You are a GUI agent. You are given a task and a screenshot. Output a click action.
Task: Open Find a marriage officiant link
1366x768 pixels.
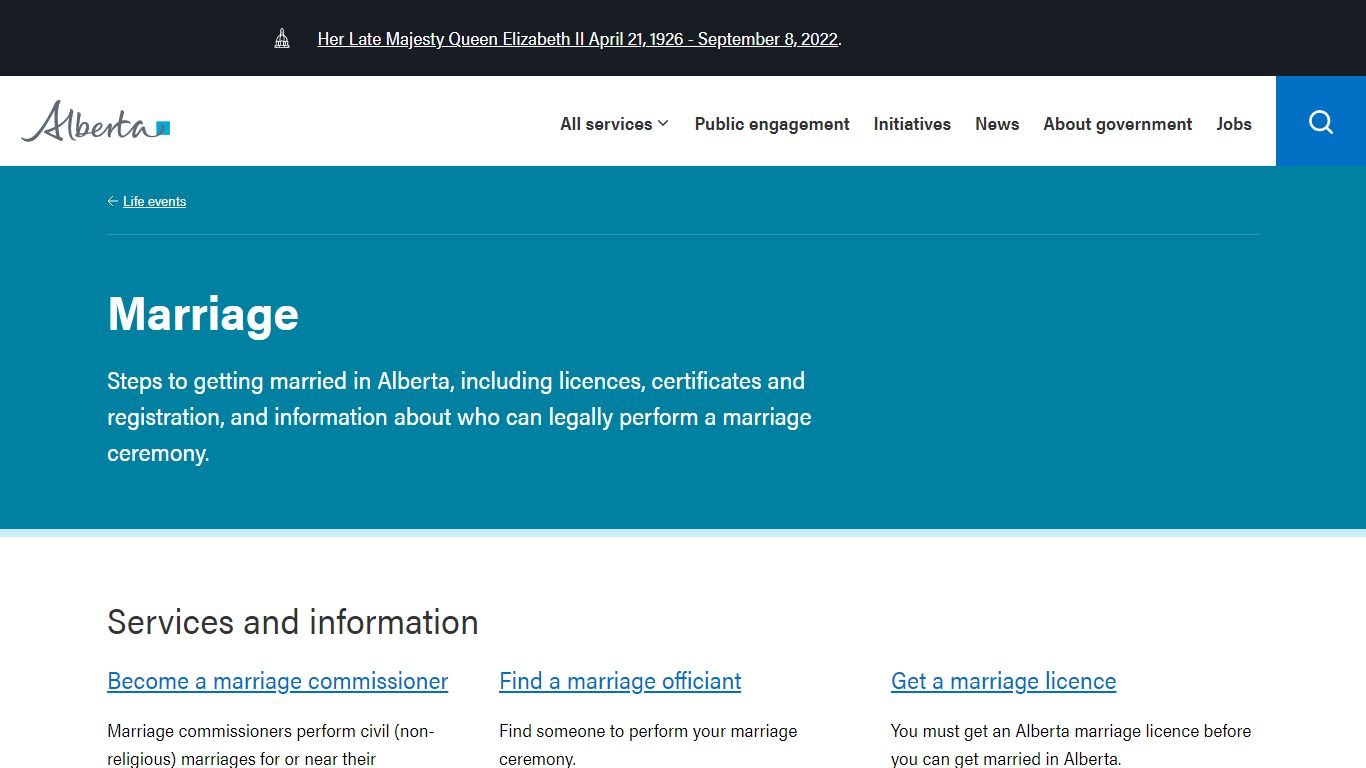coord(620,681)
